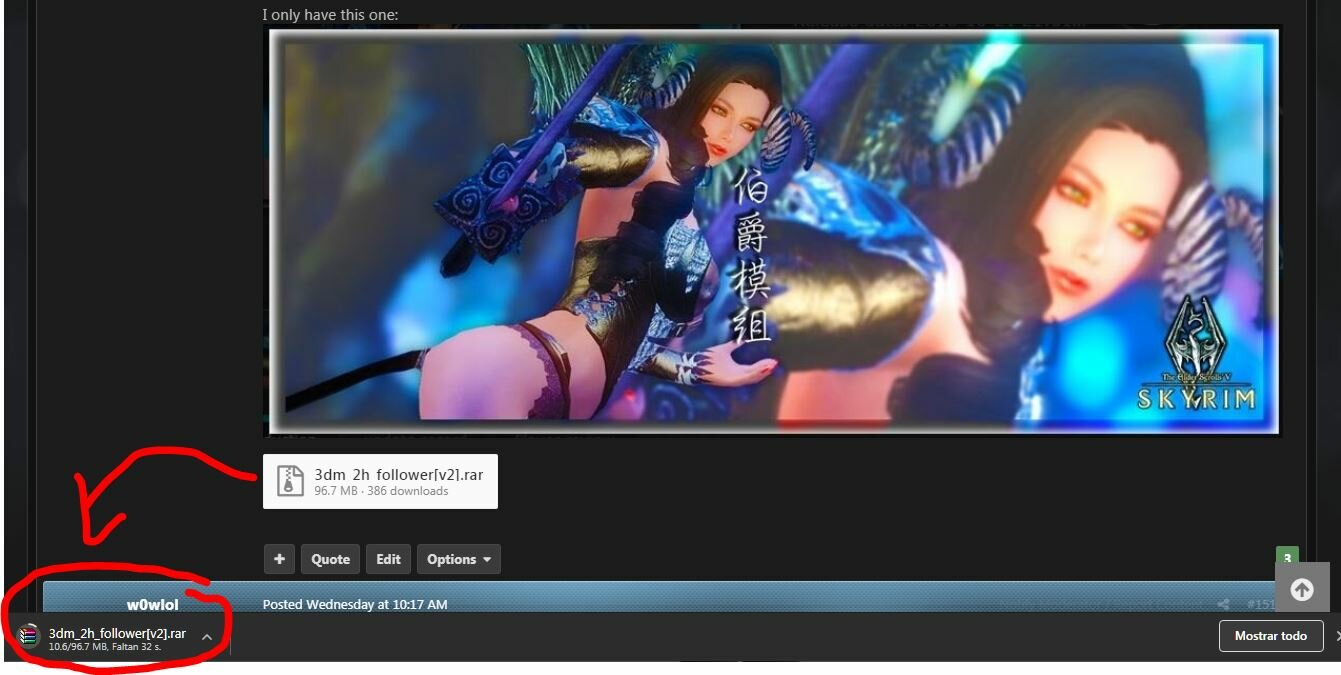Click the 'I only have this one:' text
The width and height of the screenshot is (1341, 675).
(x=330, y=15)
